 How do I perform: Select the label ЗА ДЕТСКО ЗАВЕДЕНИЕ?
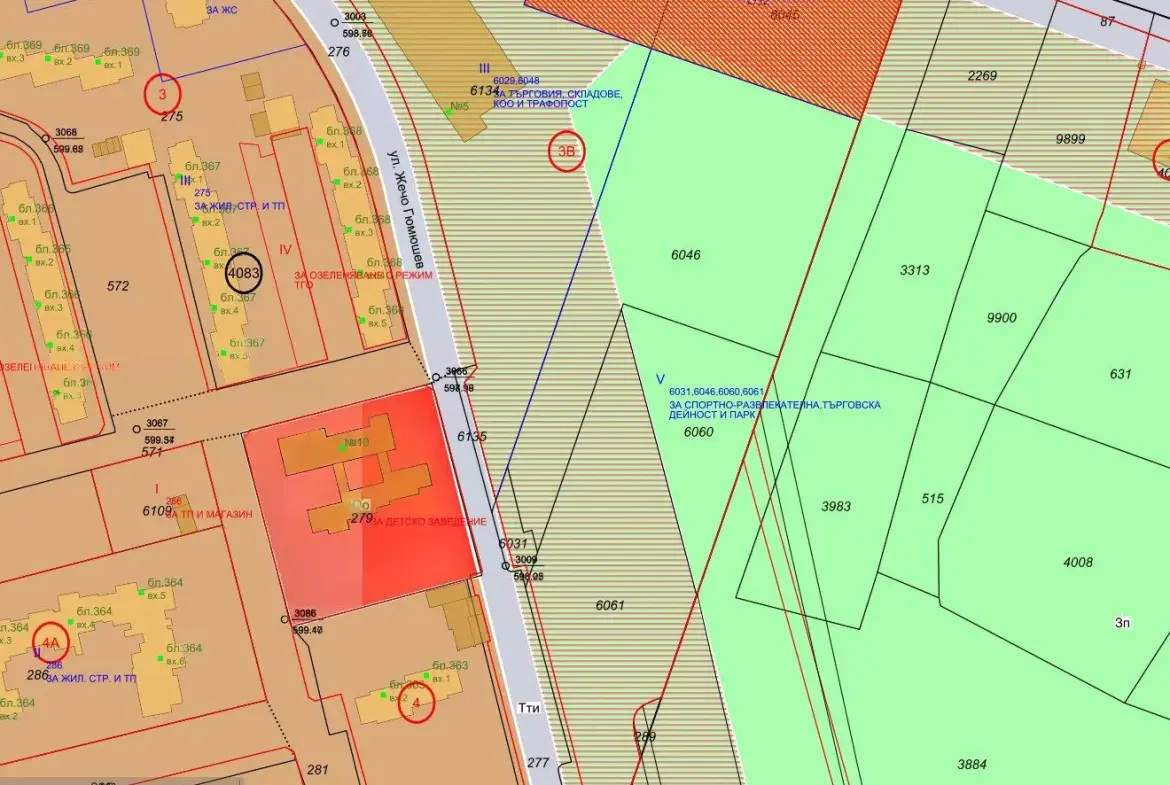point(428,522)
